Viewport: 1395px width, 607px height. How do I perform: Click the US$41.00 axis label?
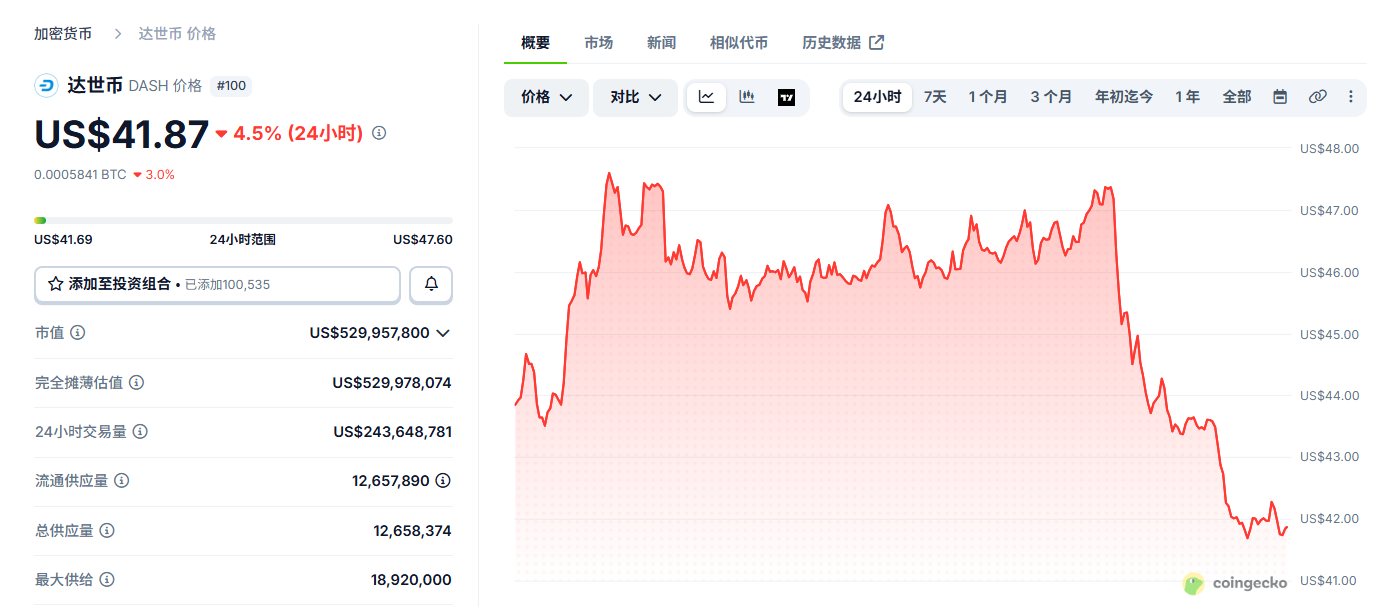tap(1329, 581)
